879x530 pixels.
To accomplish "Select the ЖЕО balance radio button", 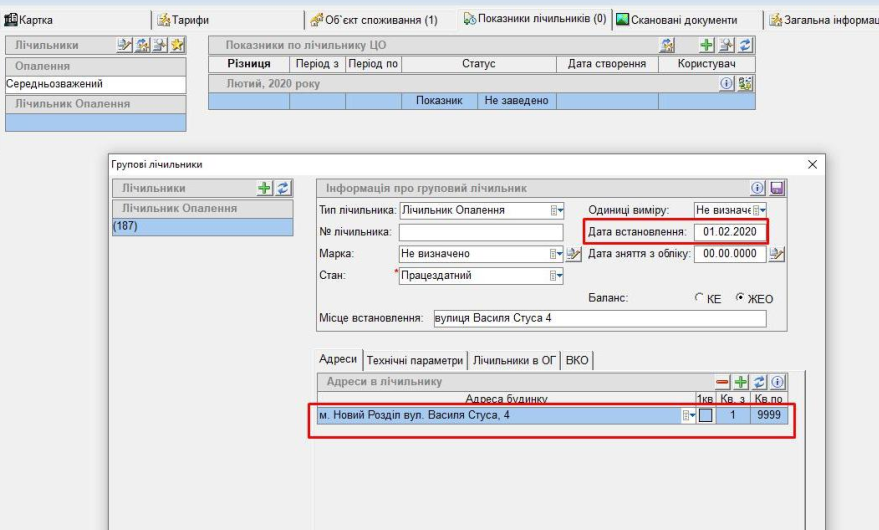I will tap(740, 298).
